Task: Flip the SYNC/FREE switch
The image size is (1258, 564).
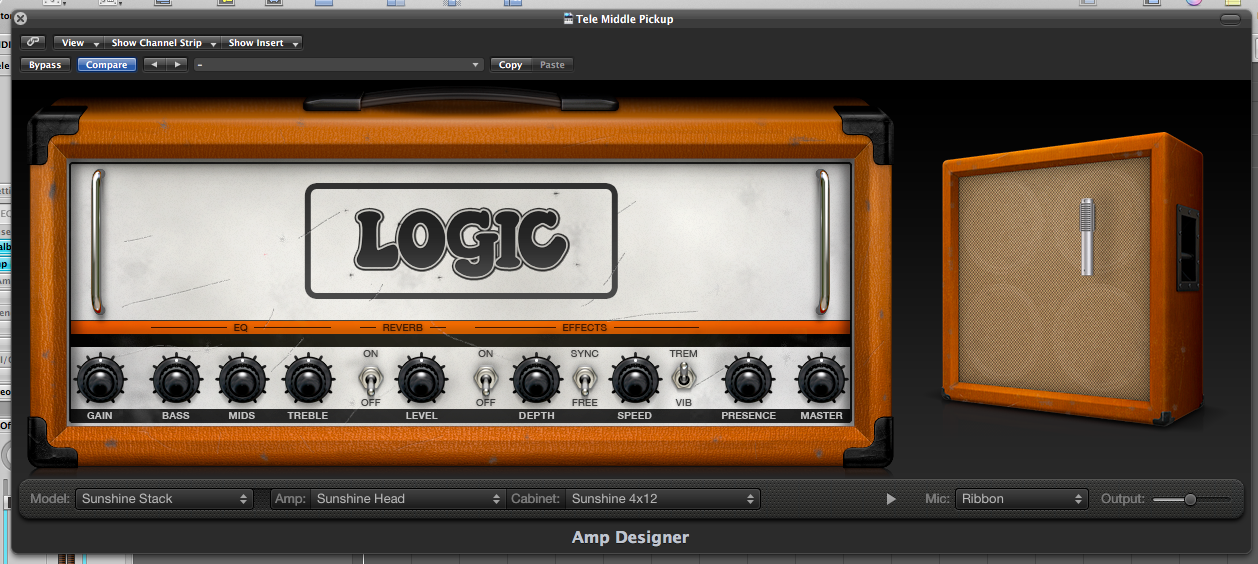Action: [x=584, y=380]
